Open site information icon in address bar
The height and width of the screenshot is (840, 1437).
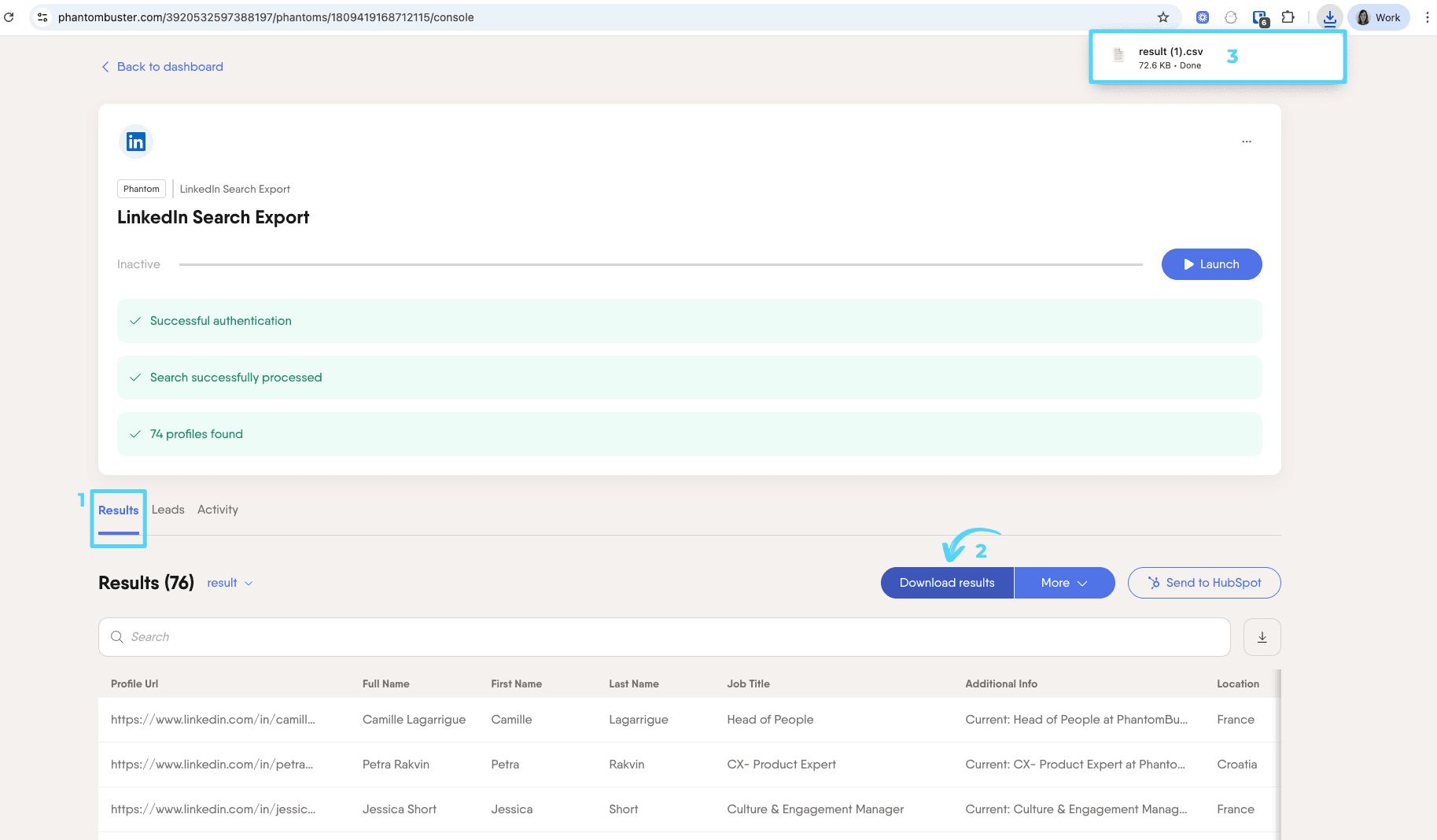[x=42, y=17]
